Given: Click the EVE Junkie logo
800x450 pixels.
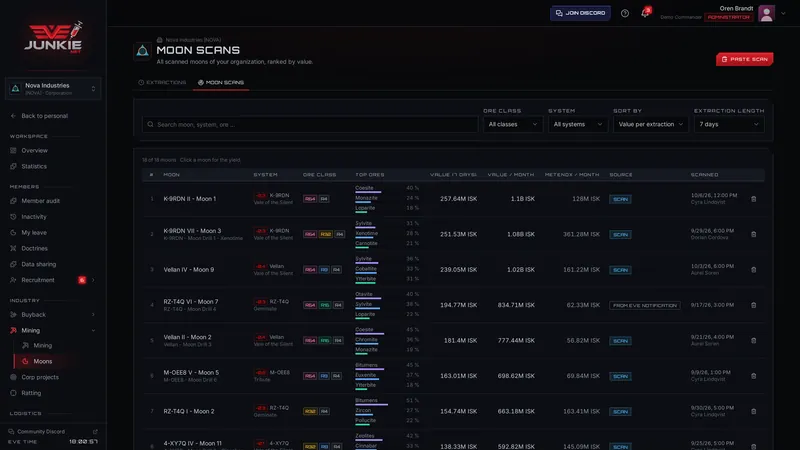Looking at the screenshot, I should pos(54,37).
